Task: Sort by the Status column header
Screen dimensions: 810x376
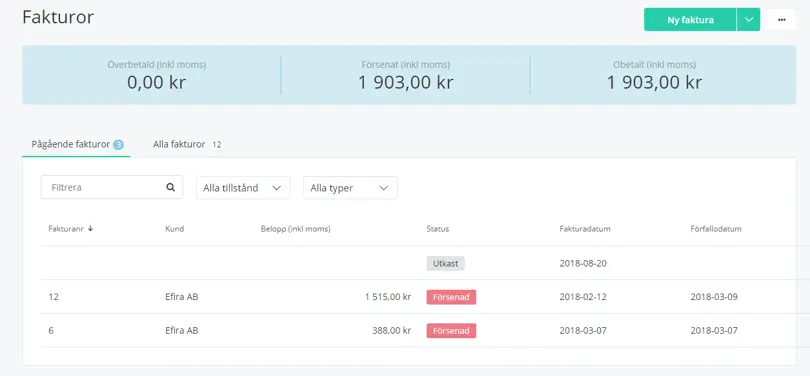Action: pyautogui.click(x=438, y=229)
